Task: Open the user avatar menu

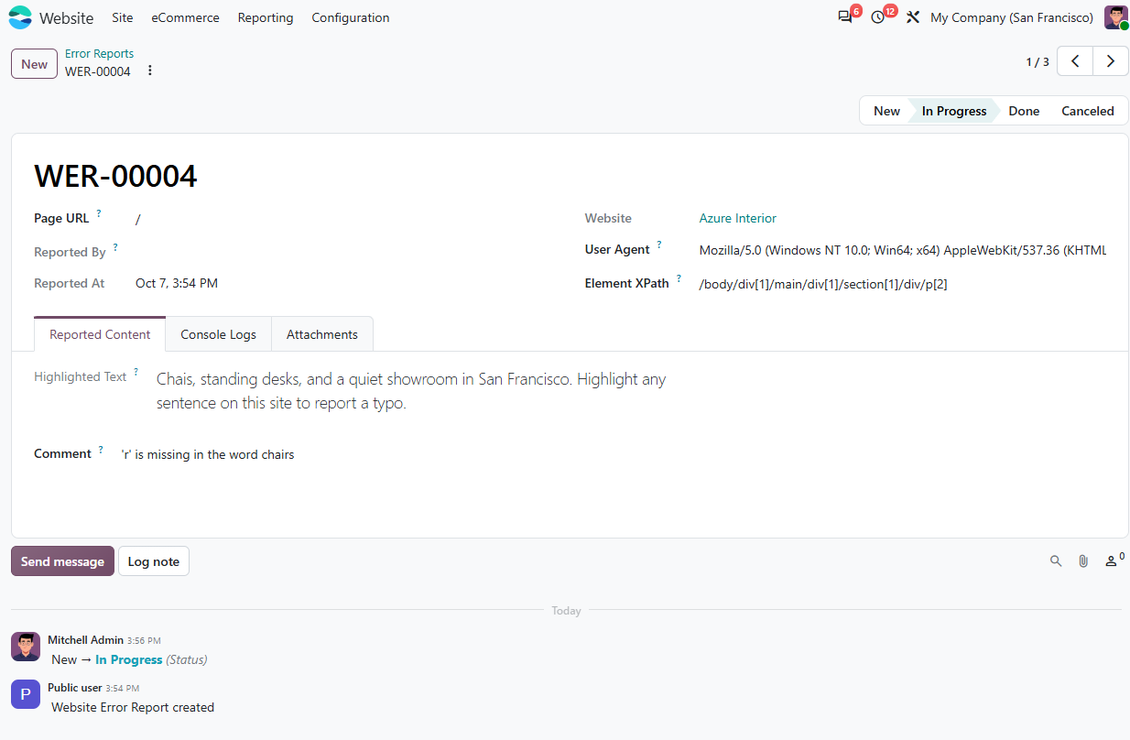Action: coord(1115,17)
